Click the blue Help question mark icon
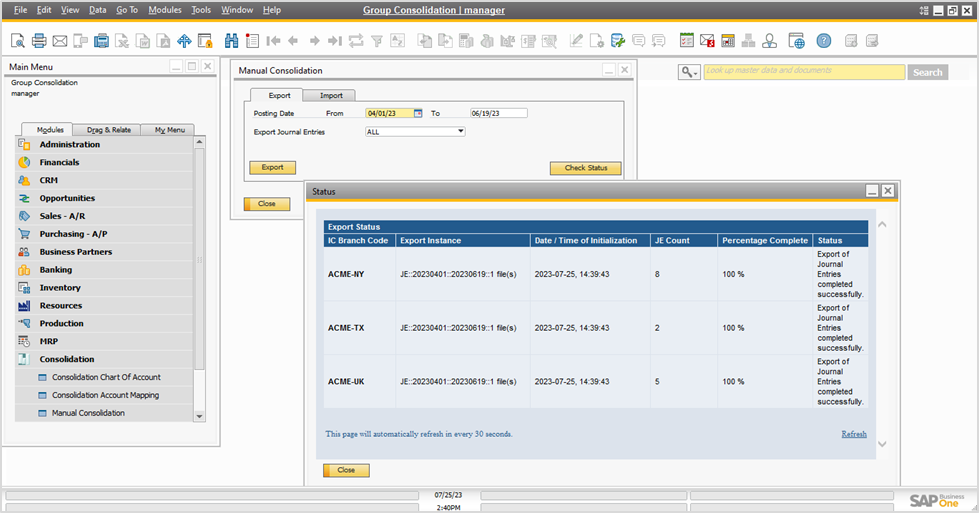The height and width of the screenshot is (513, 979). tap(823, 41)
